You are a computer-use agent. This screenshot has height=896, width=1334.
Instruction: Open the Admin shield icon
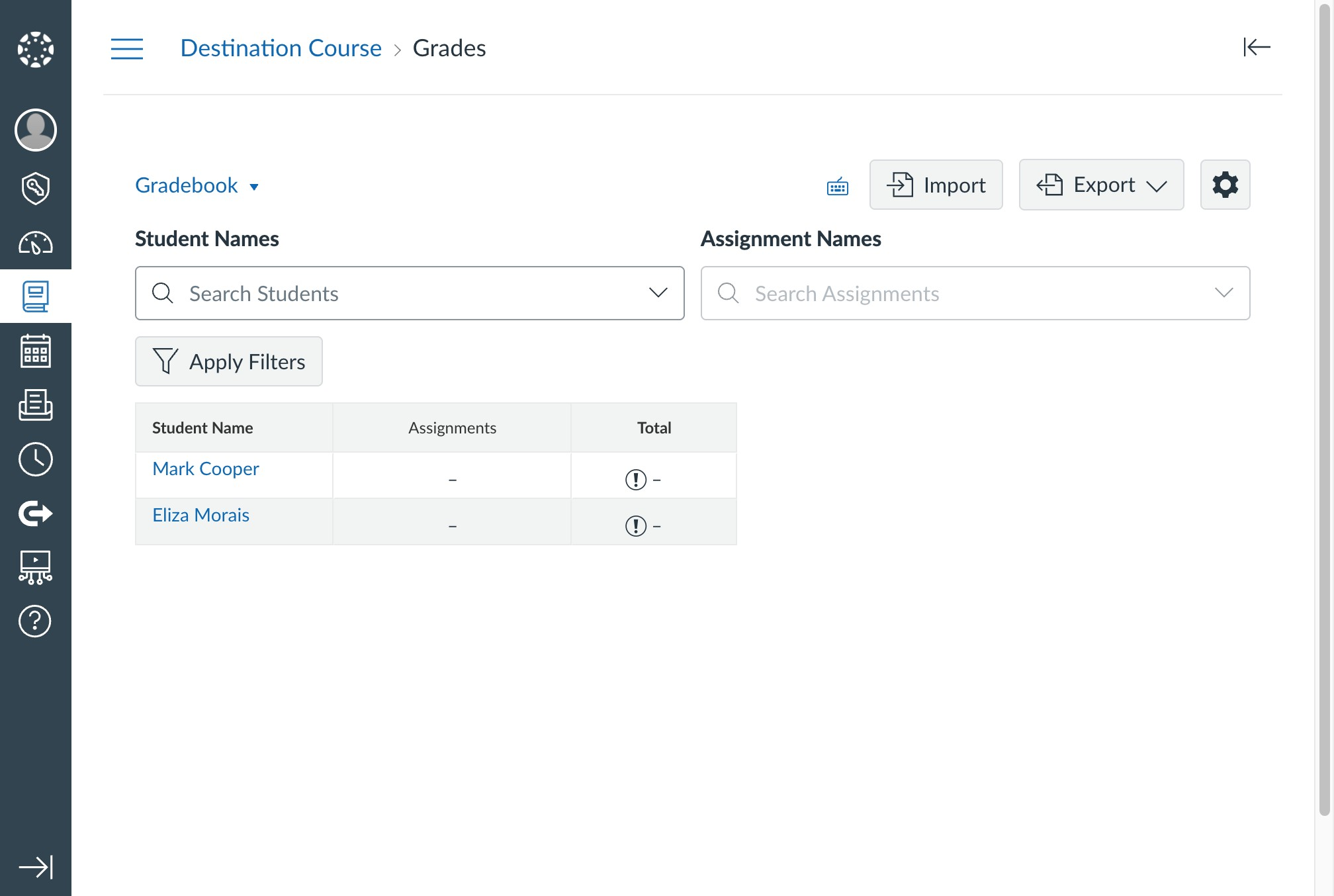pos(36,189)
